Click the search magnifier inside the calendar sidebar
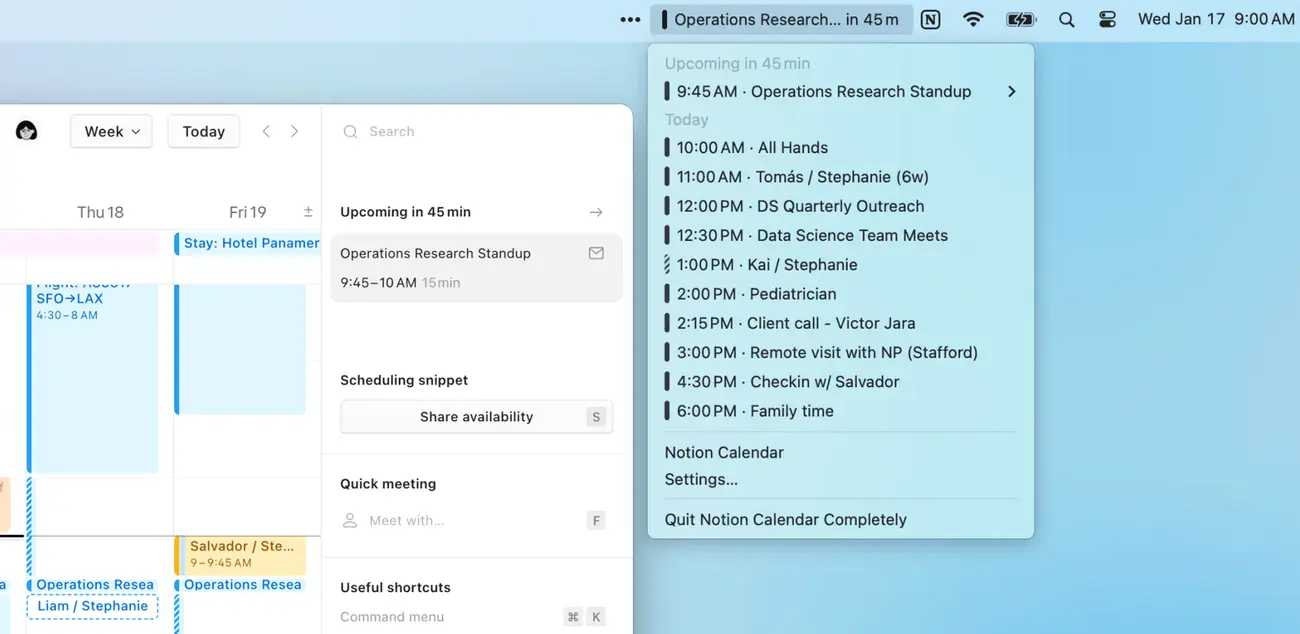 [x=350, y=131]
